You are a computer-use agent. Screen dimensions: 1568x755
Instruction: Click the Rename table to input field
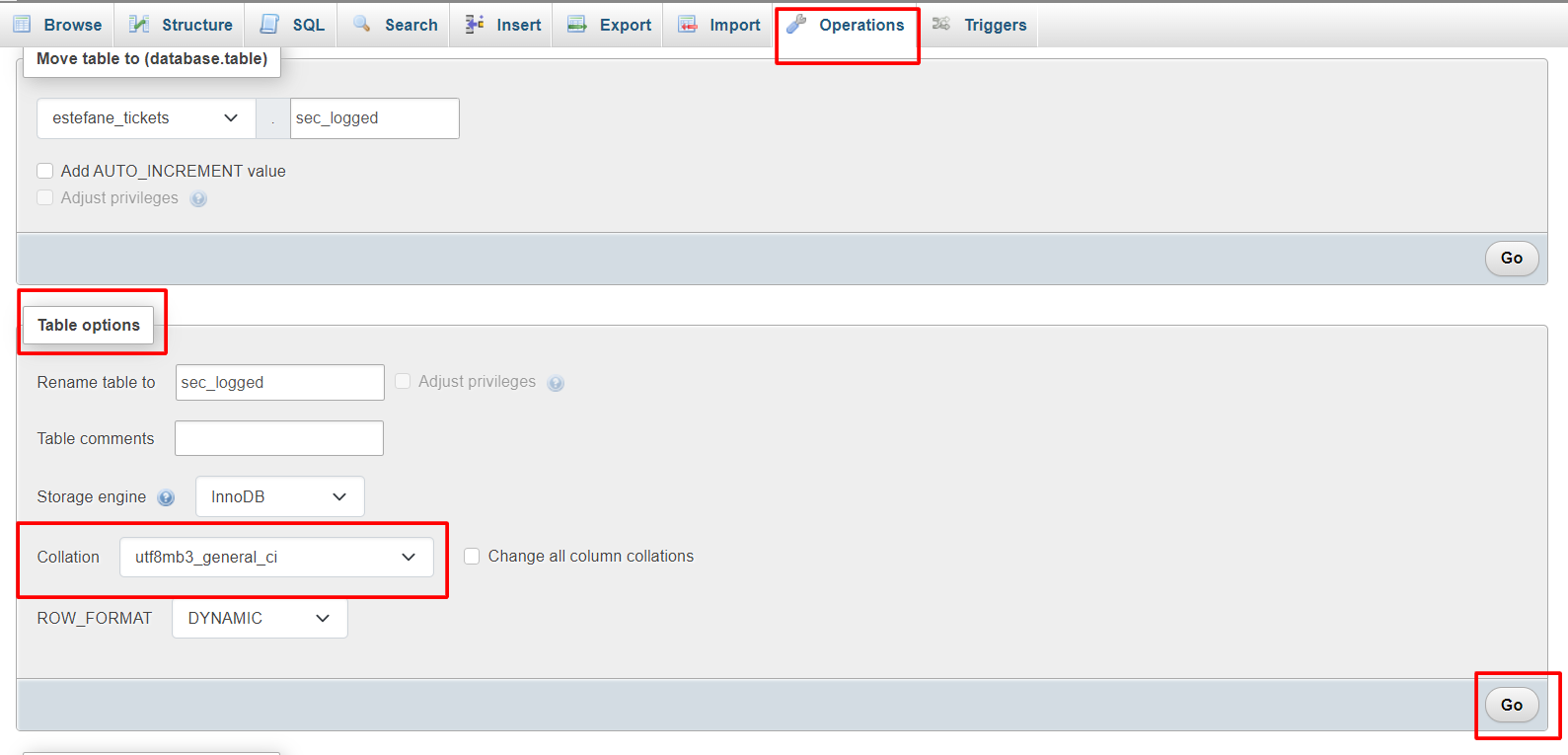click(279, 383)
